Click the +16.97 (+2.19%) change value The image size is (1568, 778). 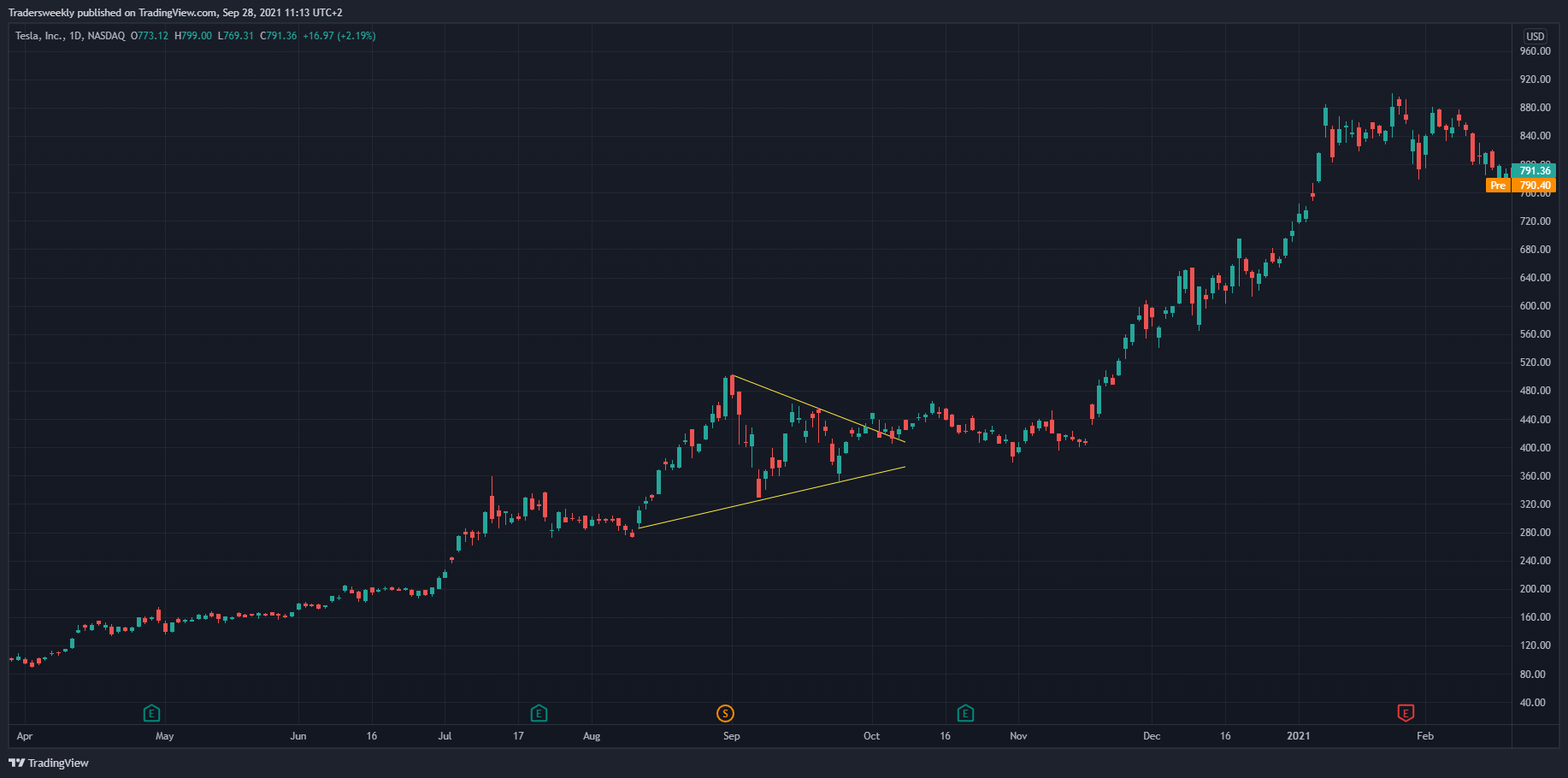(x=339, y=36)
